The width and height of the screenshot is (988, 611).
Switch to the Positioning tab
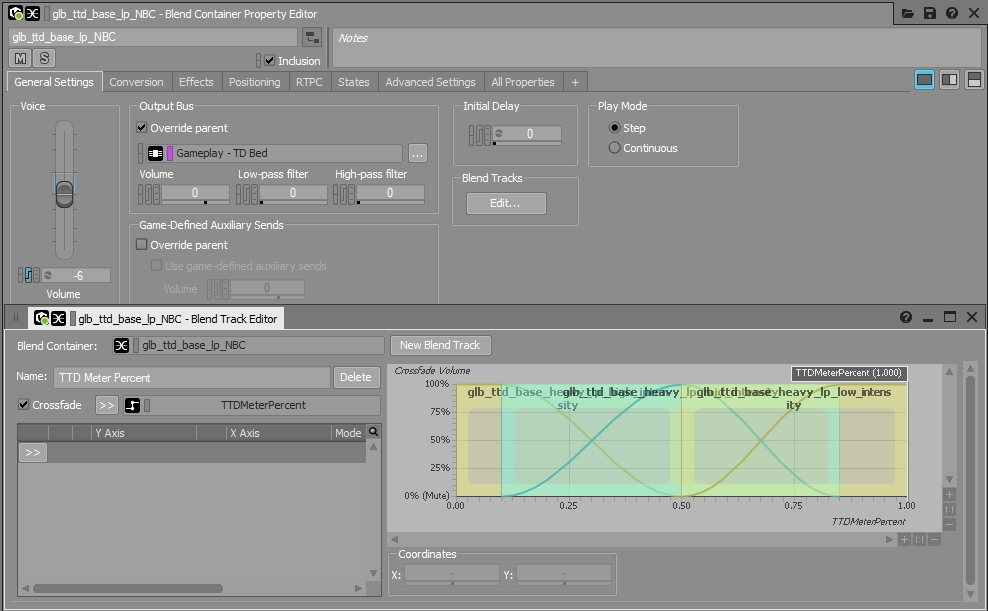pos(255,82)
